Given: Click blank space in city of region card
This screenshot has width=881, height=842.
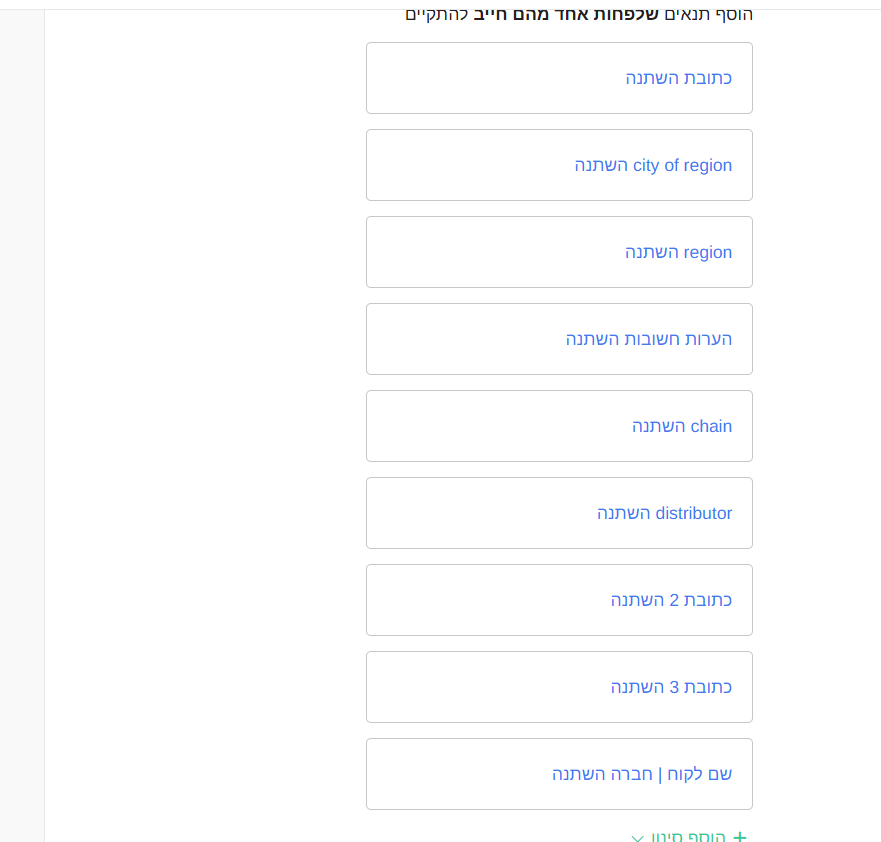Looking at the screenshot, I should point(466,165).
